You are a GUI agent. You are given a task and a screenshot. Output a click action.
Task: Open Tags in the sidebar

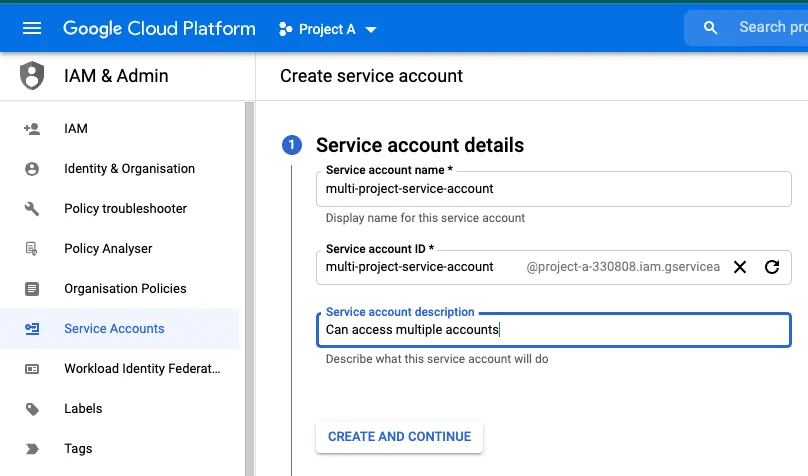pyautogui.click(x=120, y=449)
